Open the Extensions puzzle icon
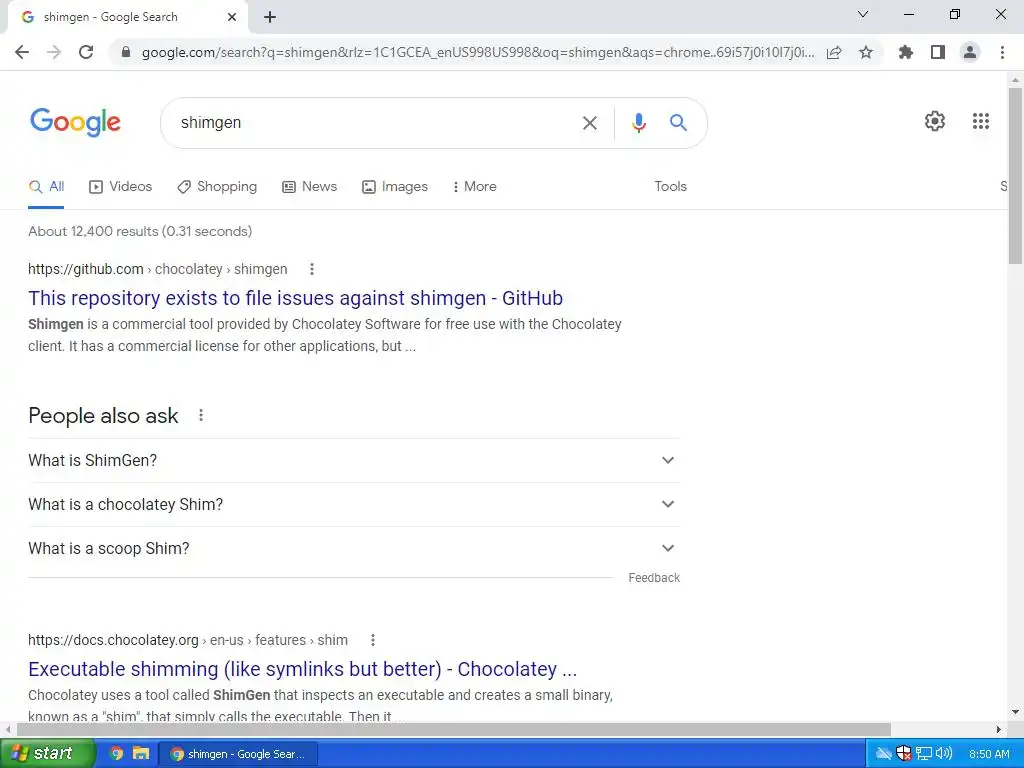This screenshot has width=1024, height=768. click(x=906, y=52)
